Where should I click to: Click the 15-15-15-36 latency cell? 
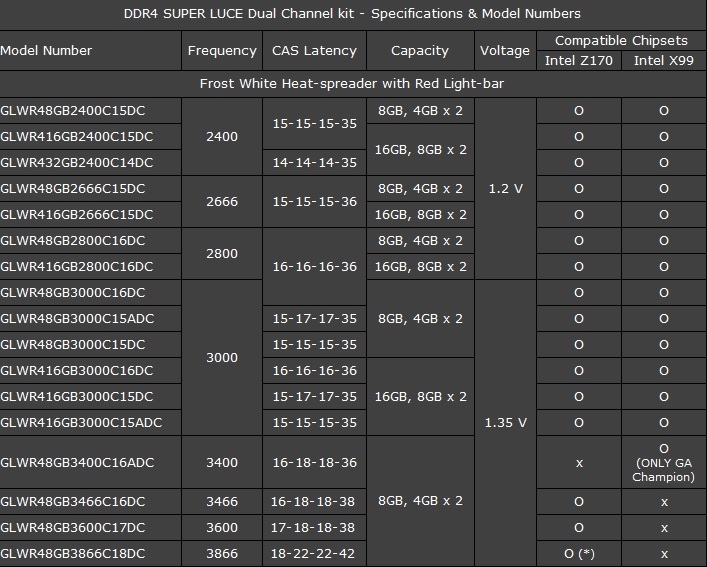315,201
